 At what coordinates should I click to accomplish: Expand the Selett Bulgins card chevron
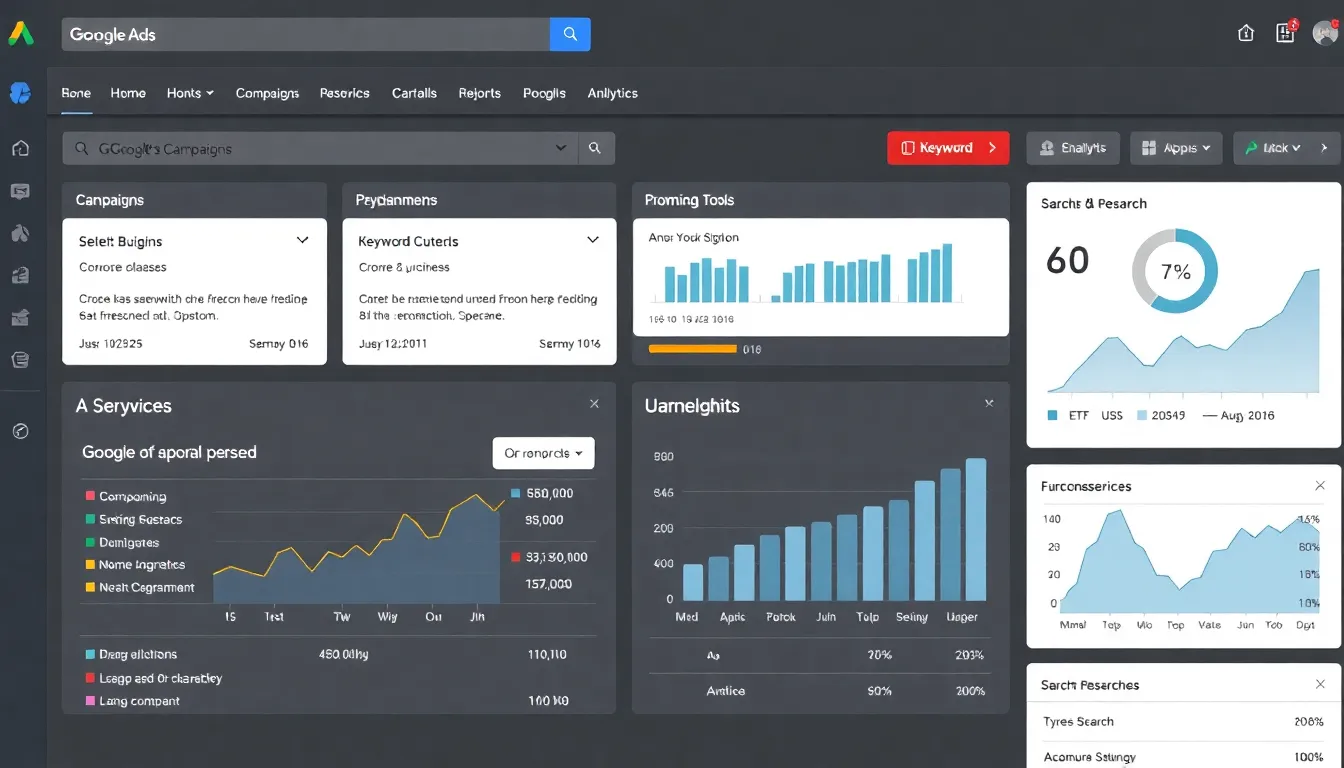(x=302, y=240)
